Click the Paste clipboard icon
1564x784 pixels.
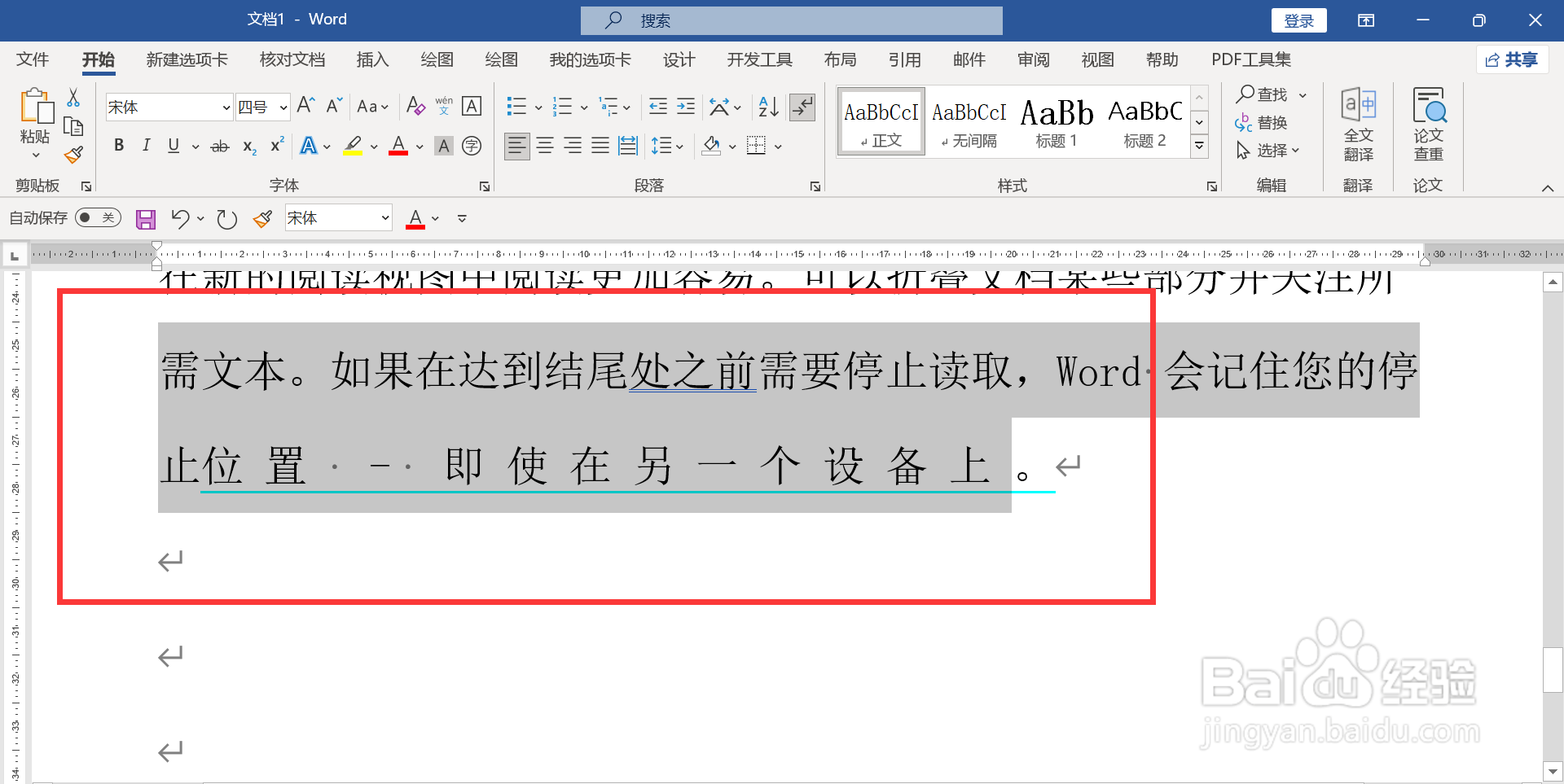(36, 106)
